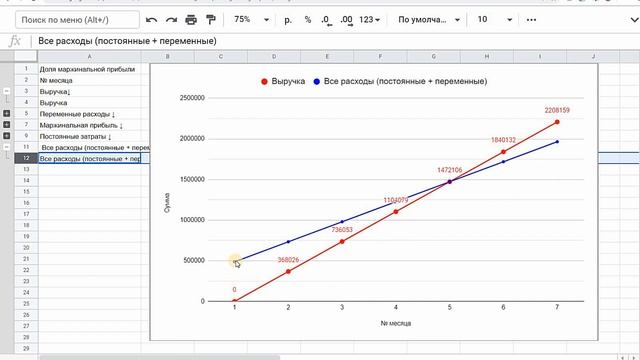Collapse the toolbar with the chevron
This screenshot has height=360, width=640.
point(634,20)
